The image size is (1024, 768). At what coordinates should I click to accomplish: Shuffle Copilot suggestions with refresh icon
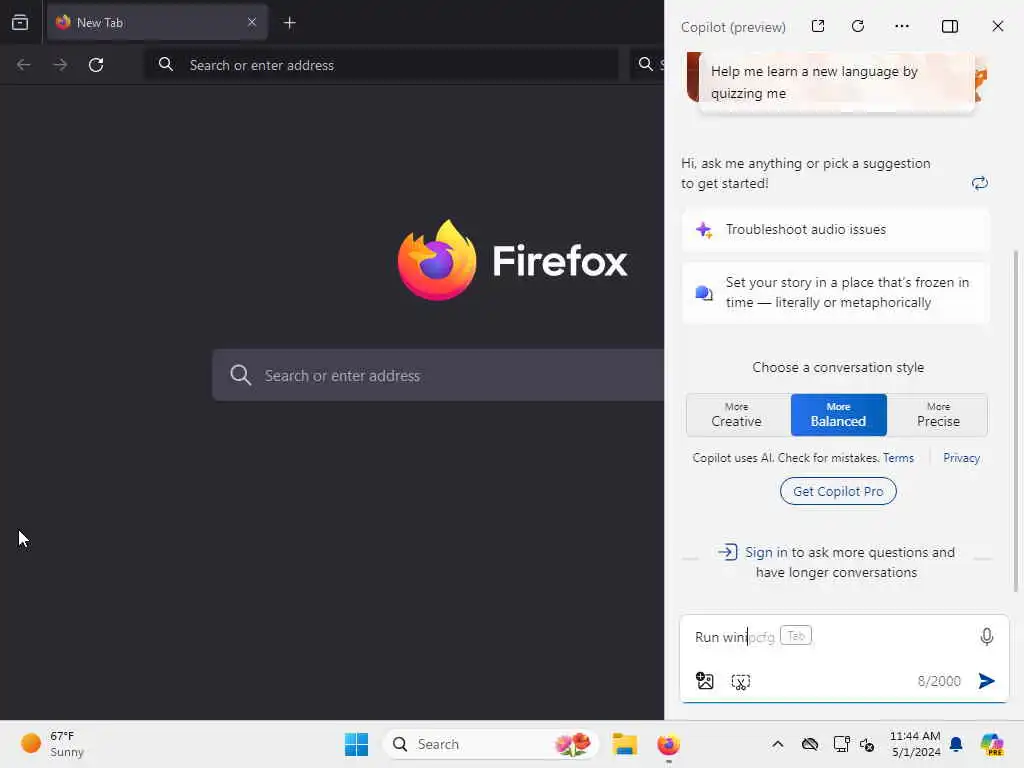coord(980,183)
